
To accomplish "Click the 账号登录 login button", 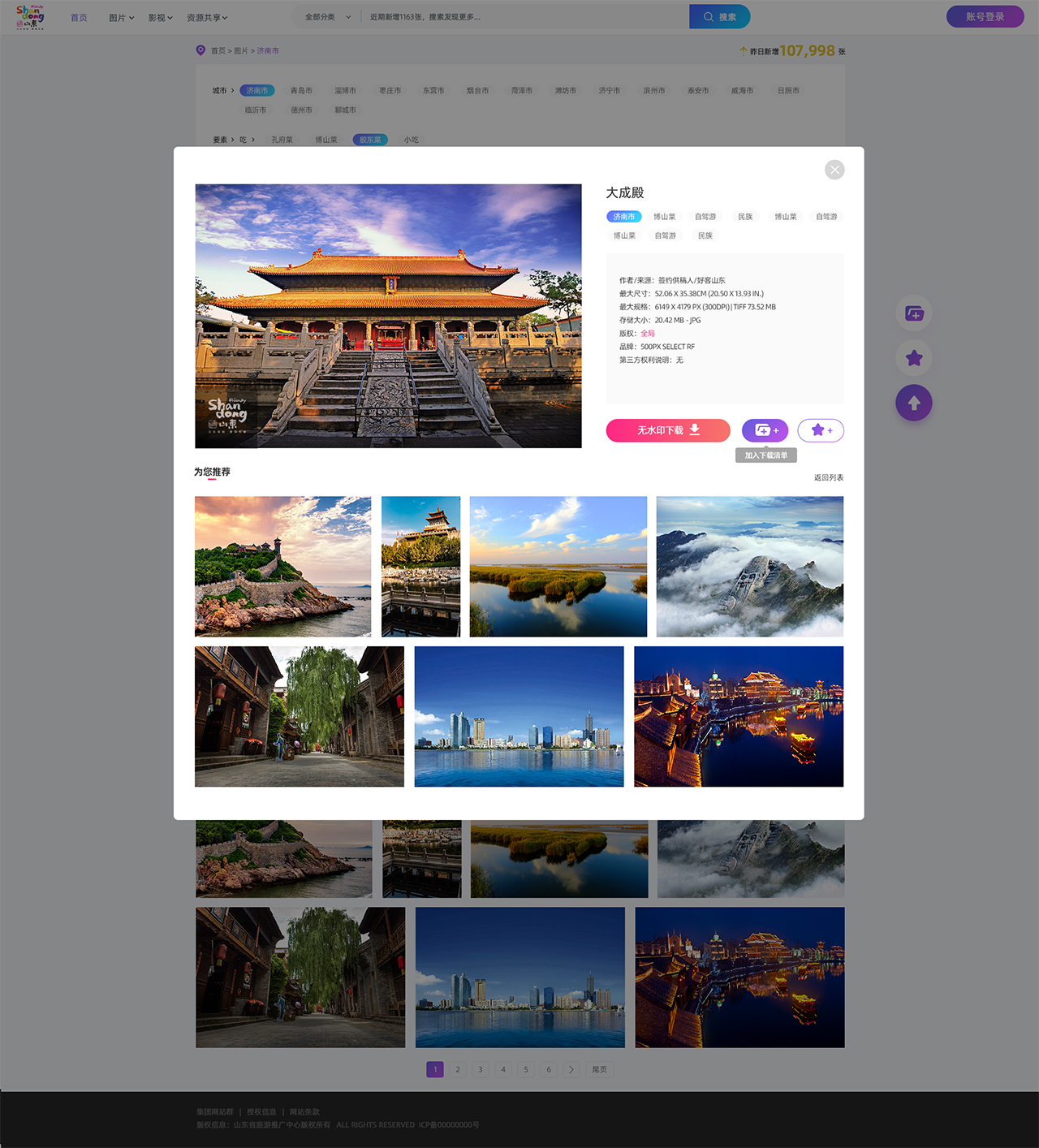I will click(x=985, y=16).
